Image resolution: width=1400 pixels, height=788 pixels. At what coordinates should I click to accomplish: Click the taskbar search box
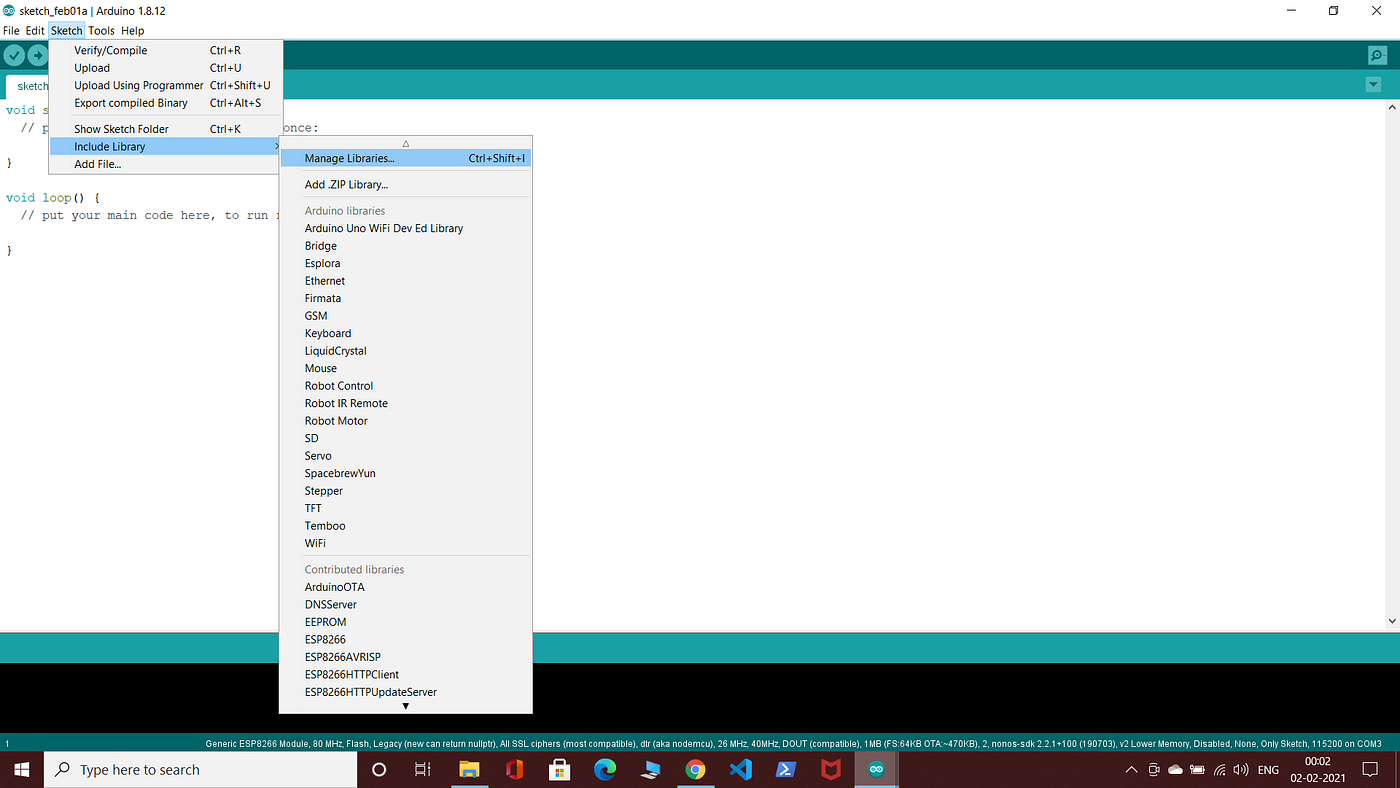point(201,769)
